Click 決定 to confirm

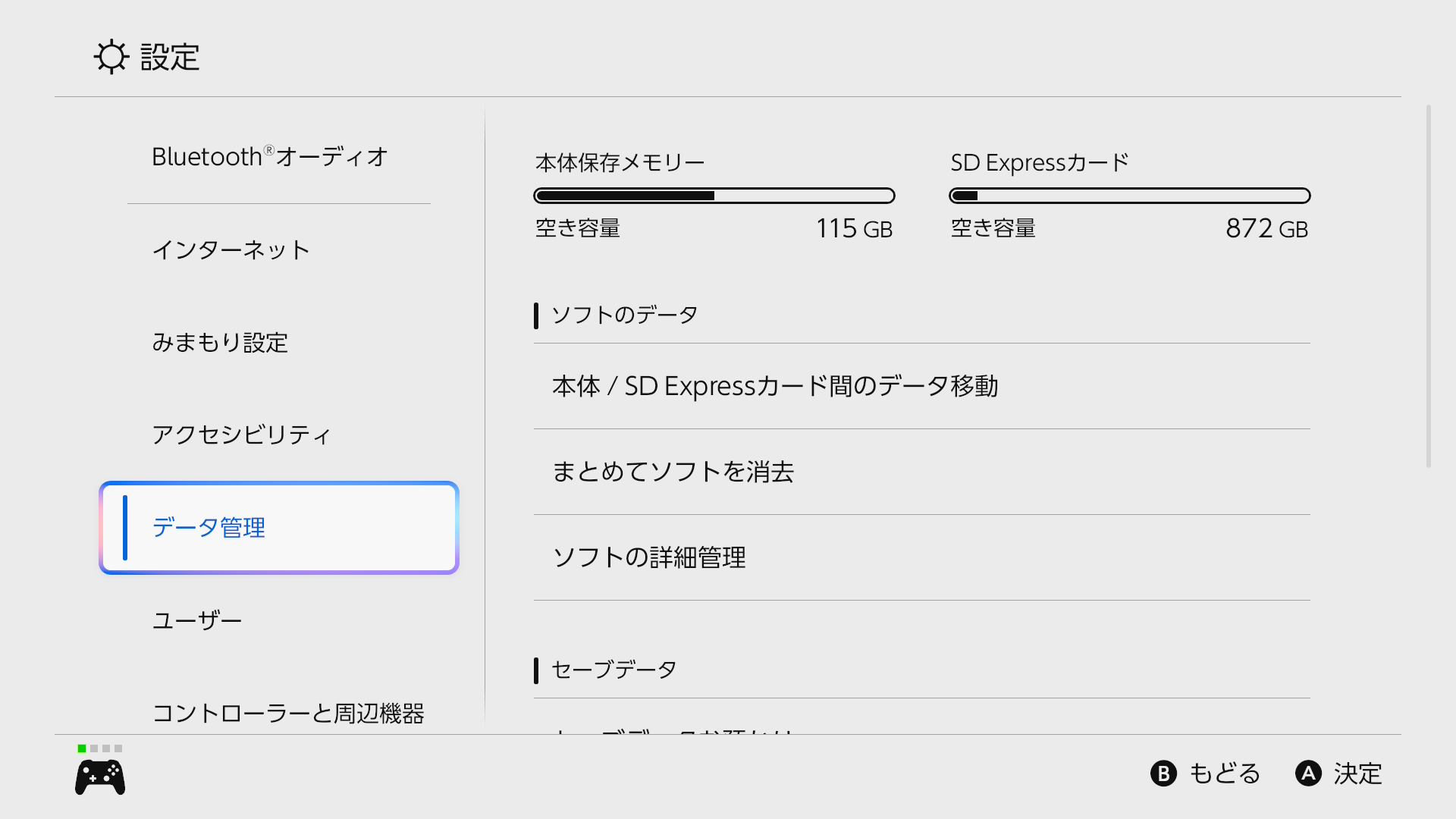[x=1339, y=773]
